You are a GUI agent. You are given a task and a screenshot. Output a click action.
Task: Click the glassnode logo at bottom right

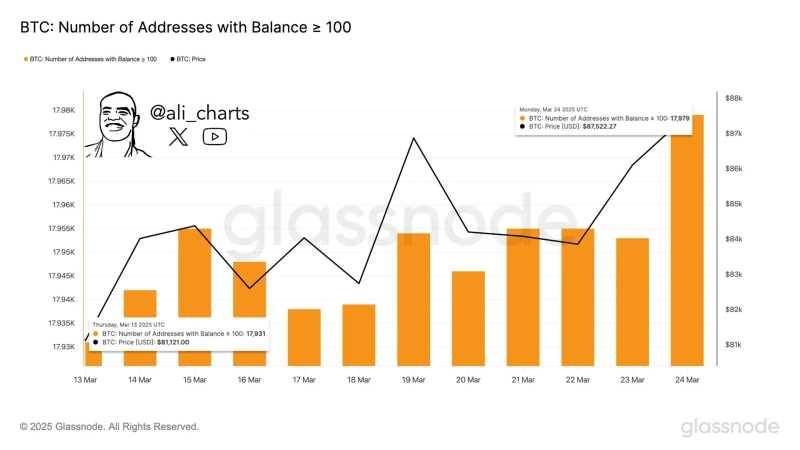click(x=730, y=427)
